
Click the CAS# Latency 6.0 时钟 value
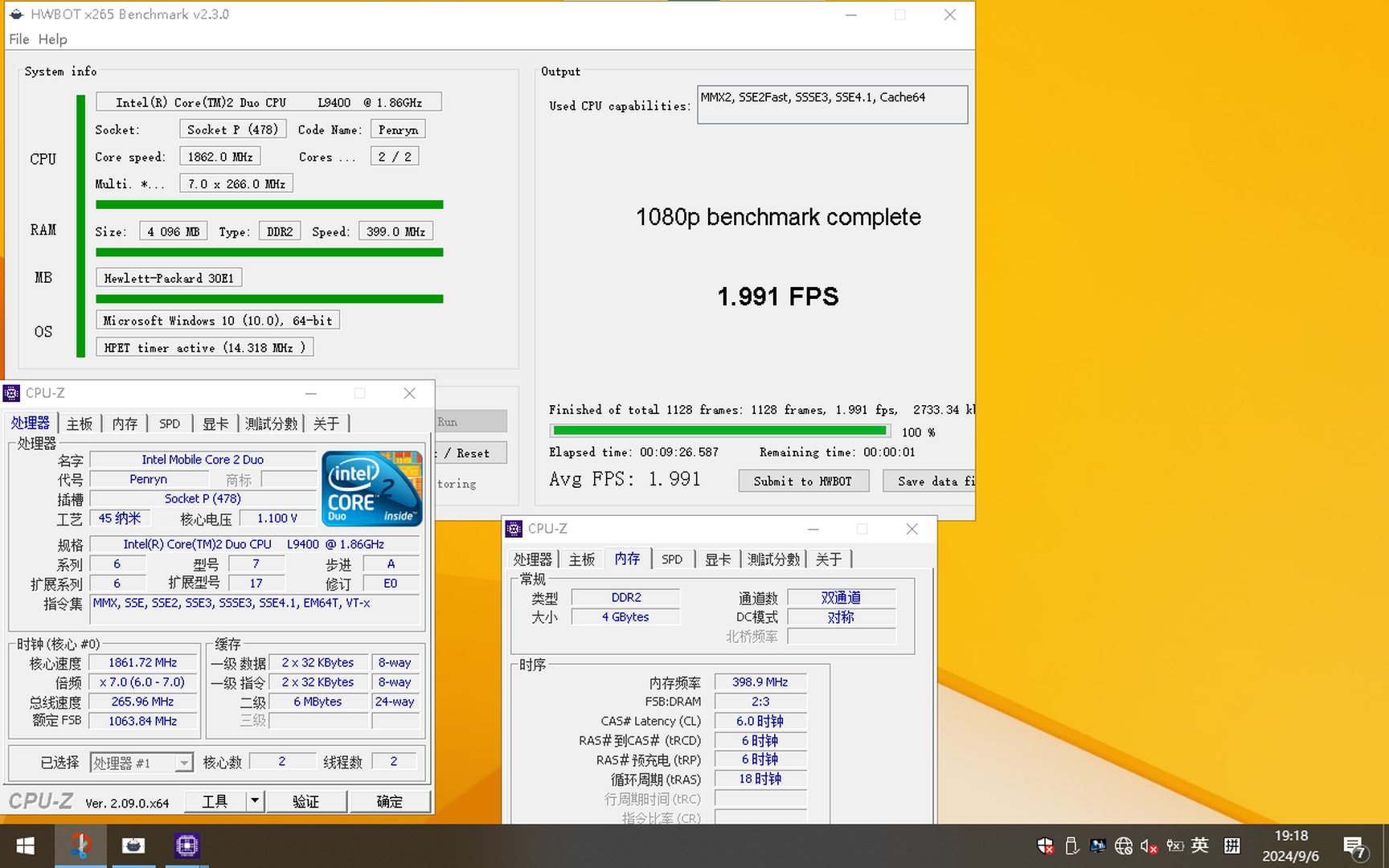pyautogui.click(x=760, y=721)
